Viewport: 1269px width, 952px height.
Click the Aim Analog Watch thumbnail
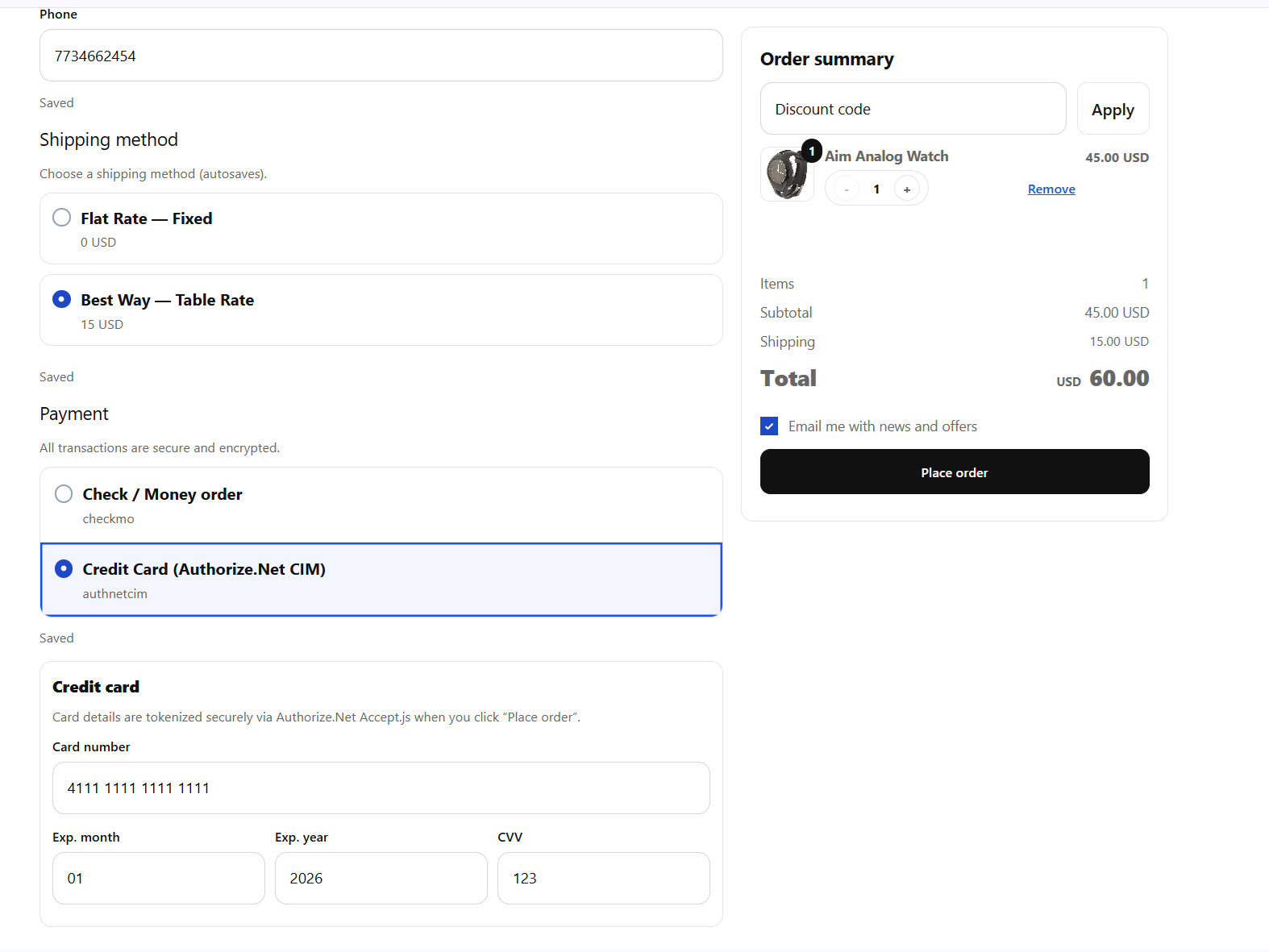click(787, 174)
